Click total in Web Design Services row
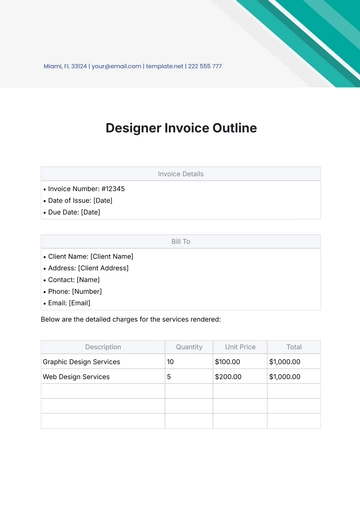Image resolution: width=360 pixels, height=509 pixels. 294,377
